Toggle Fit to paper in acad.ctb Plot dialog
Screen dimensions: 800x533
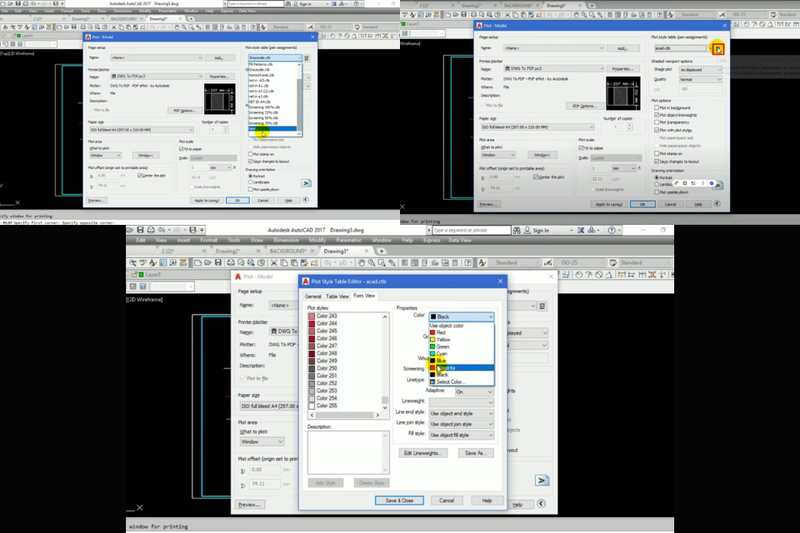(x=581, y=148)
